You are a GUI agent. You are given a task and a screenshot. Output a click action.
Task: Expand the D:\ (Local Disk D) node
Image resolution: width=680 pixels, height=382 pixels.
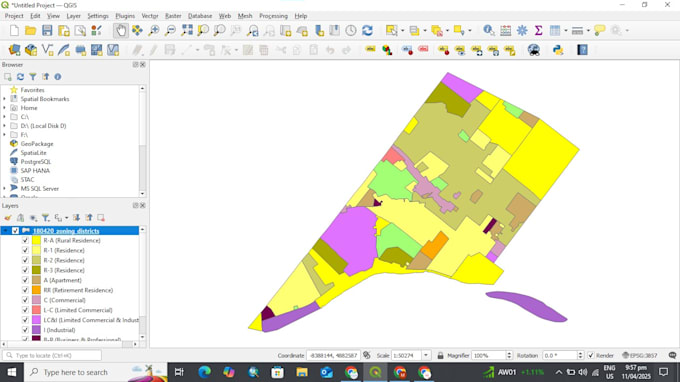coord(5,126)
